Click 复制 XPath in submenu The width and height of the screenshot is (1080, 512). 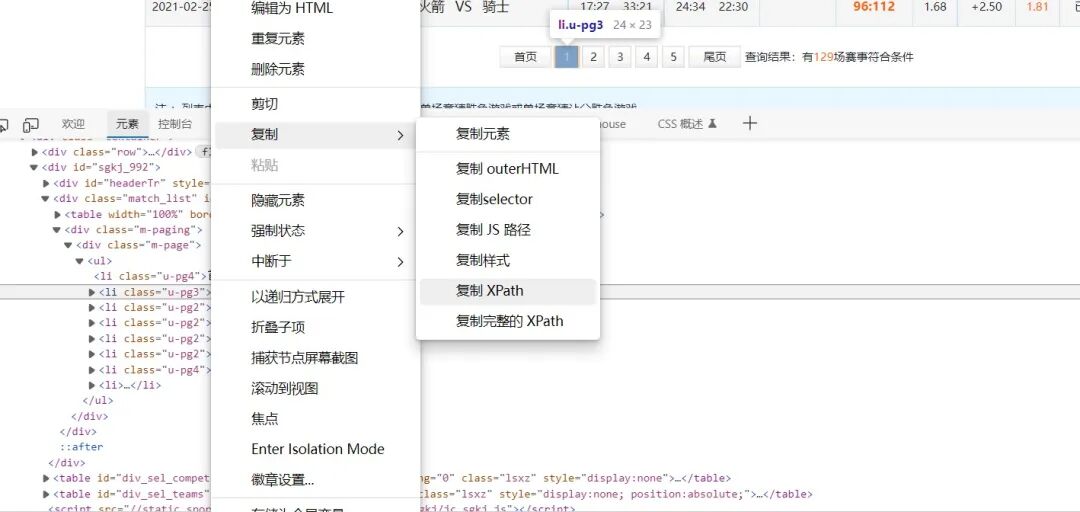(508, 291)
